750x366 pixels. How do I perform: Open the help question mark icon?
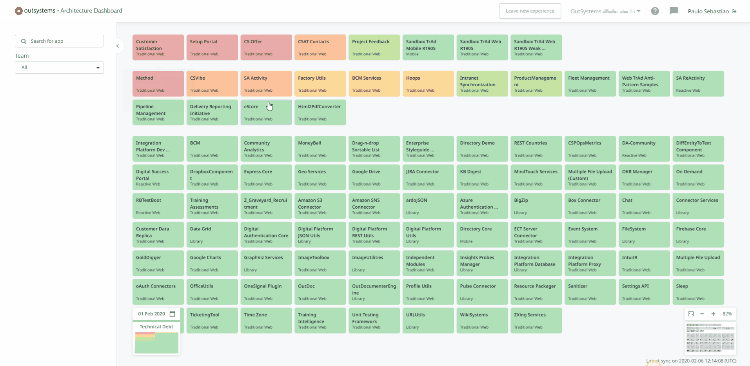[x=655, y=11]
